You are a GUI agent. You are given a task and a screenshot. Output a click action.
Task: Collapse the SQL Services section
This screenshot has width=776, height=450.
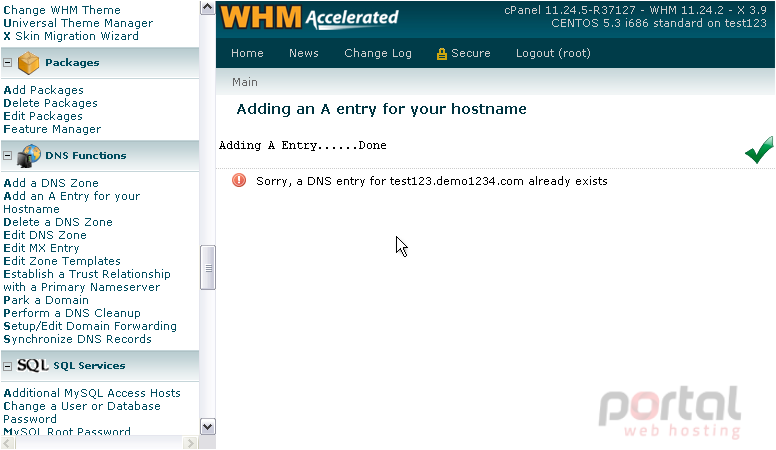click(7, 366)
